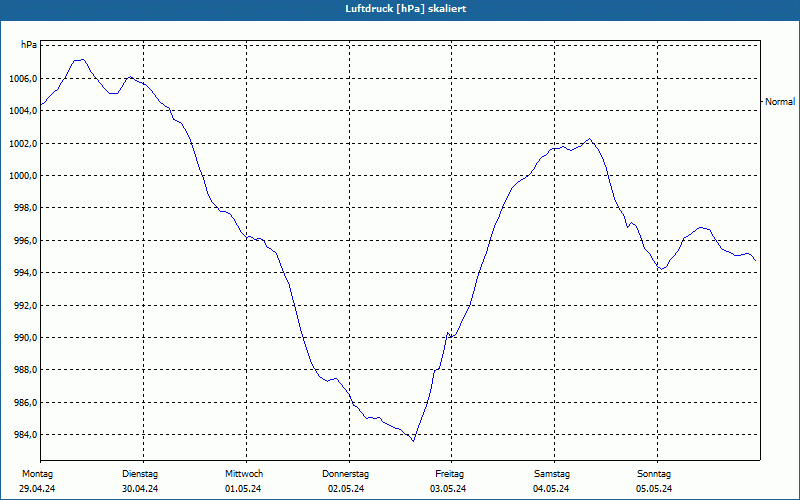Select the 'Sonntag' day label
The height and width of the screenshot is (500, 800).
point(654,473)
